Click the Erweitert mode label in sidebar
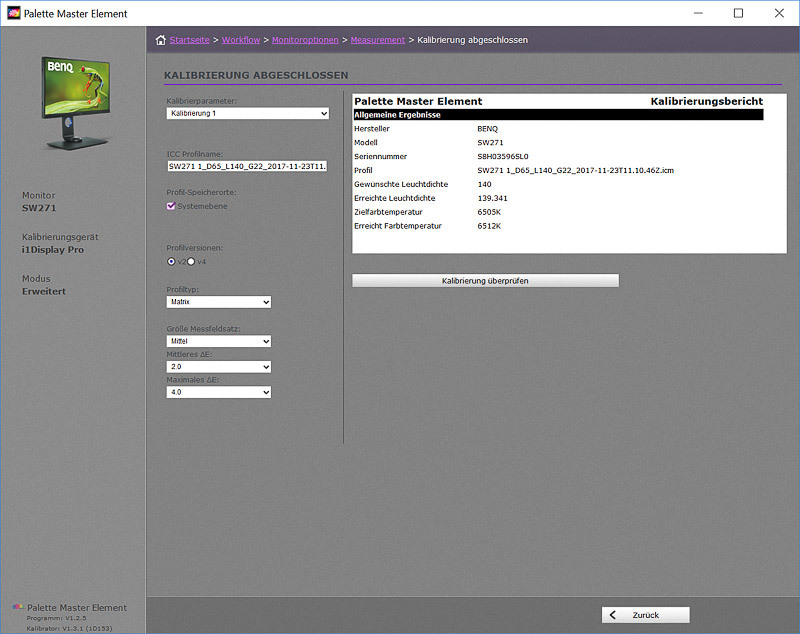Viewport: 800px width, 634px height. tap(44, 292)
